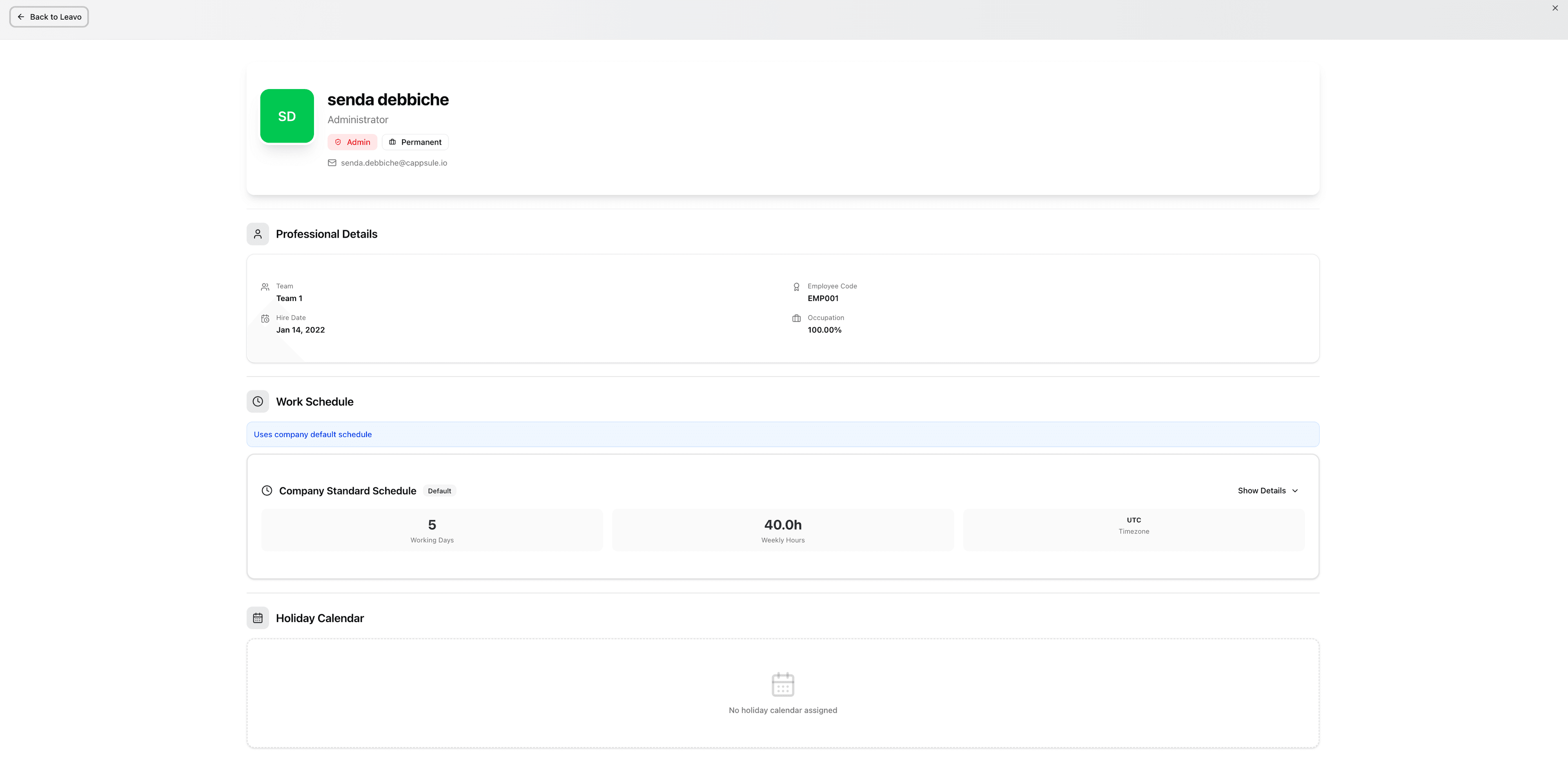Click clock icon next to Company Standard Schedule
The image size is (1568, 774).
pyautogui.click(x=267, y=491)
